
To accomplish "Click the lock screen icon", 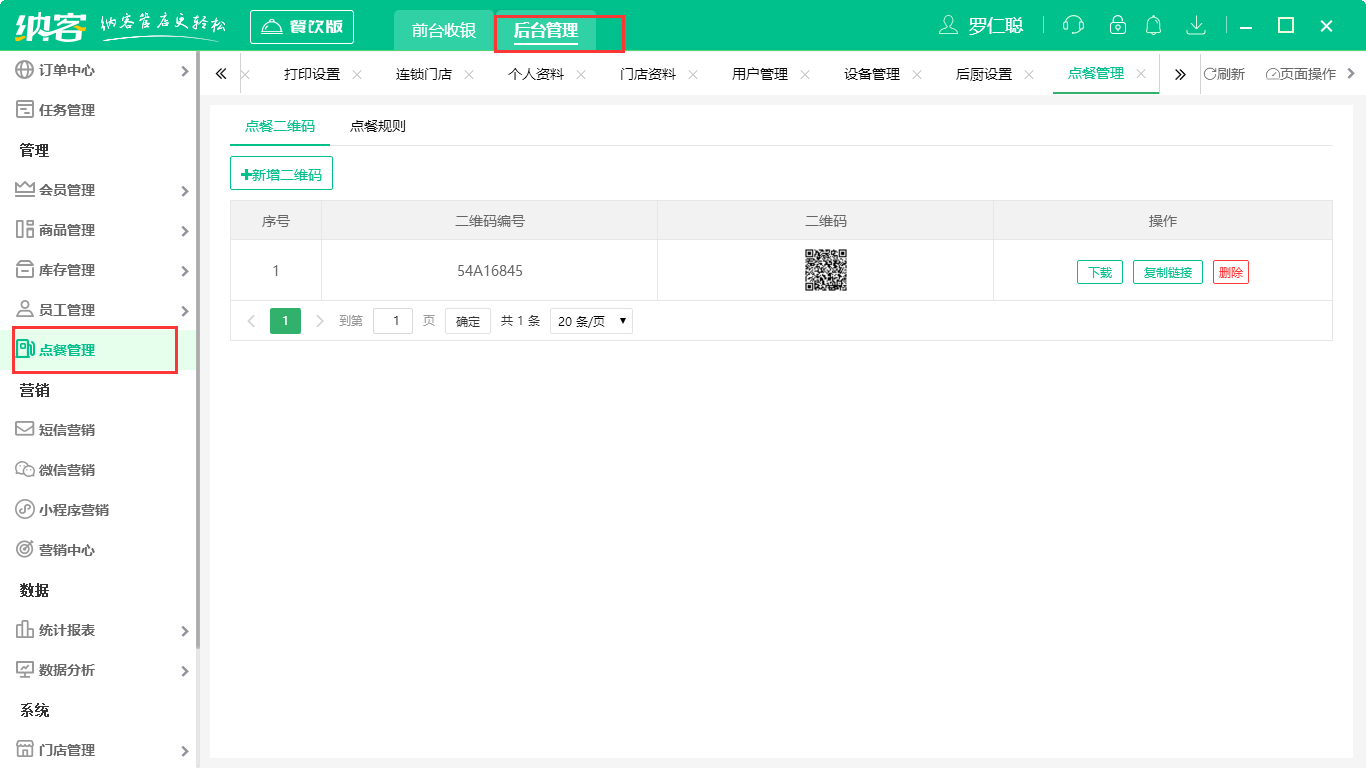I will pyautogui.click(x=1117, y=26).
